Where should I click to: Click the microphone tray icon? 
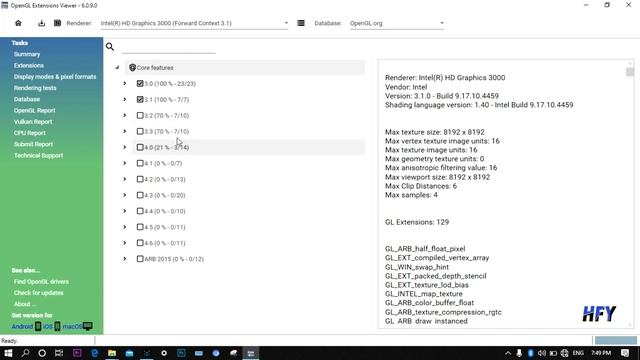pos(519,353)
